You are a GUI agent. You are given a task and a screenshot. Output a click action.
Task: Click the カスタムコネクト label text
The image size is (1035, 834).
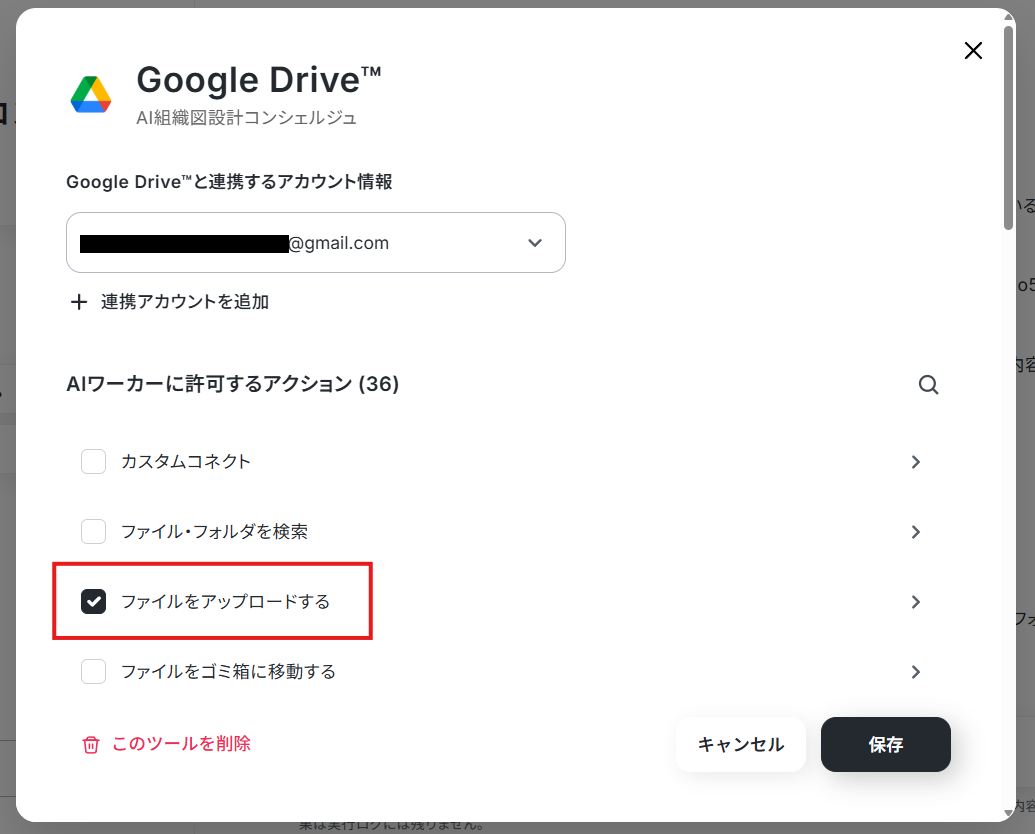185,462
